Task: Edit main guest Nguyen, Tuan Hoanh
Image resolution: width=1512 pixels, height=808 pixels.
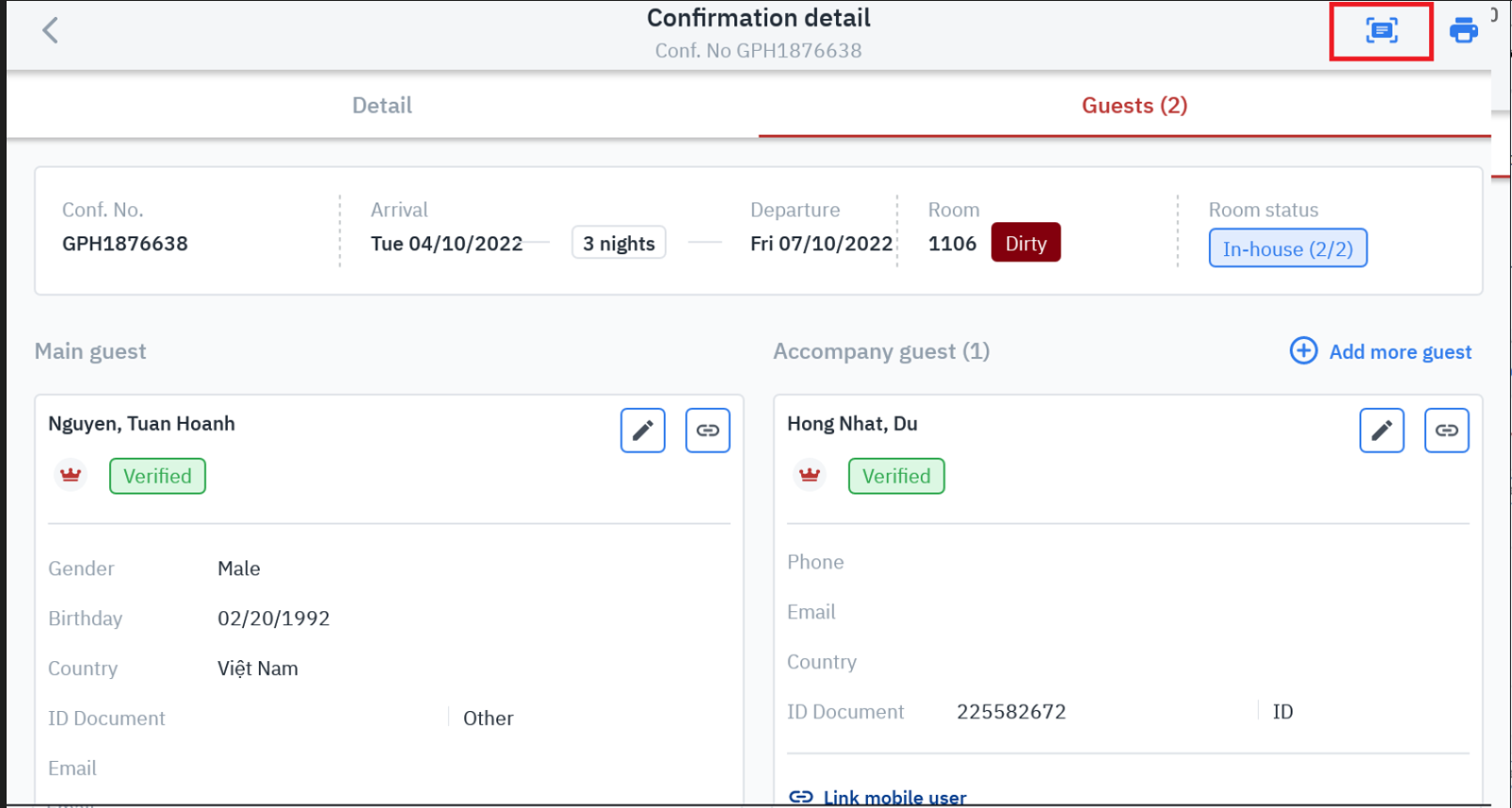Action: tap(643, 430)
